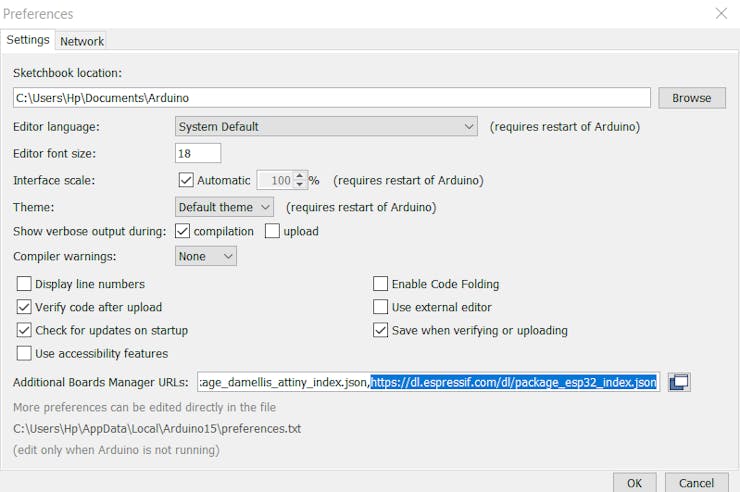This screenshot has width=740, height=492.
Task: Expand the Theme dropdown list
Action: pyautogui.click(x=224, y=207)
